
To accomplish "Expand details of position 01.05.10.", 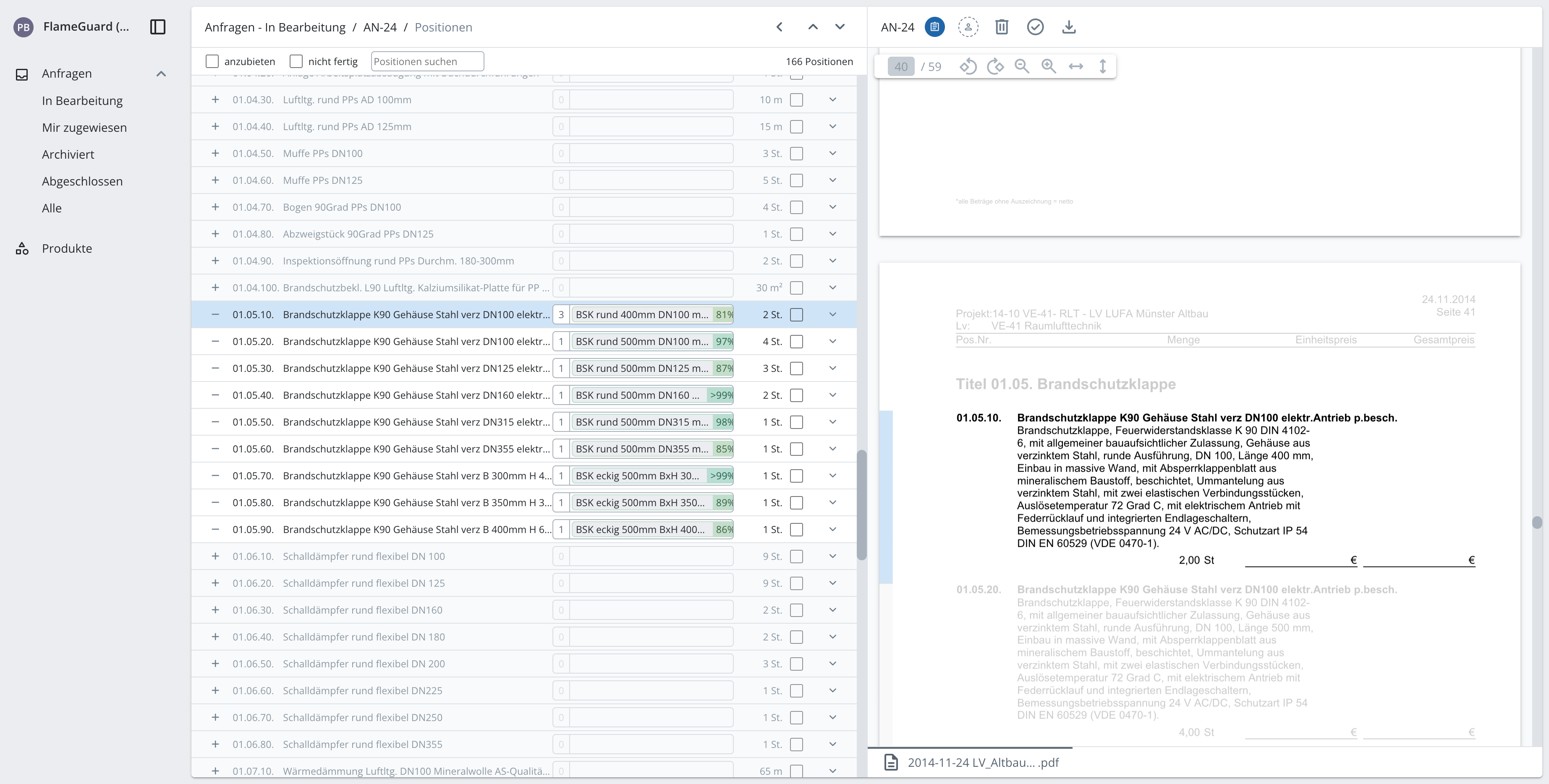I will coord(833,314).
